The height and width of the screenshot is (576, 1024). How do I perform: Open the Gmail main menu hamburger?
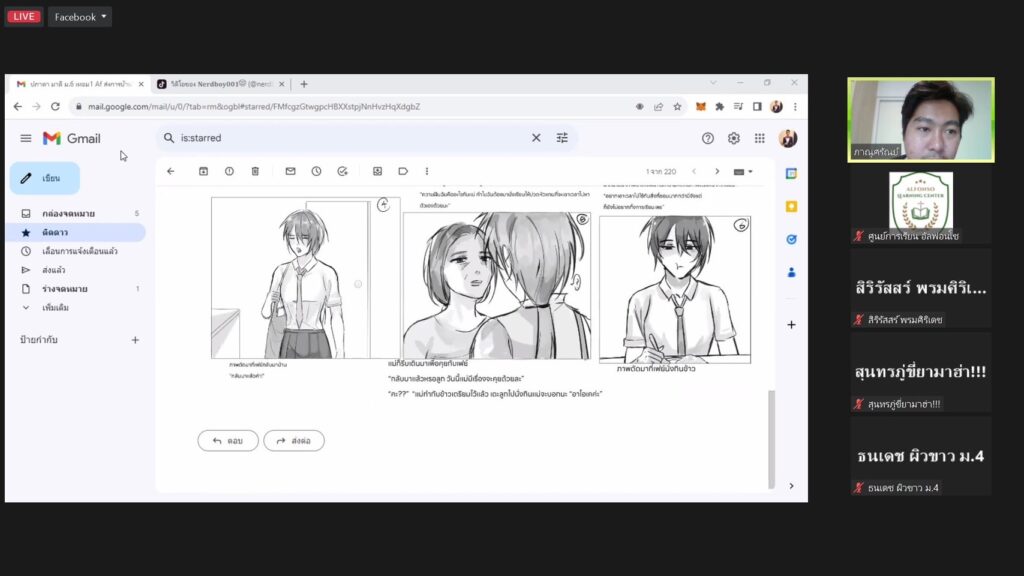[26, 138]
